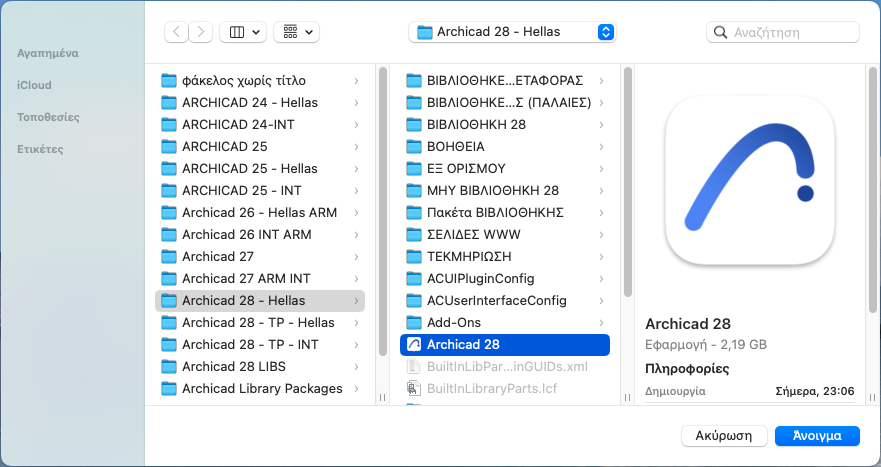Viewport: 881px width, 467px height.
Task: Click the Archicad 28 application icon in list
Action: [x=414, y=344]
